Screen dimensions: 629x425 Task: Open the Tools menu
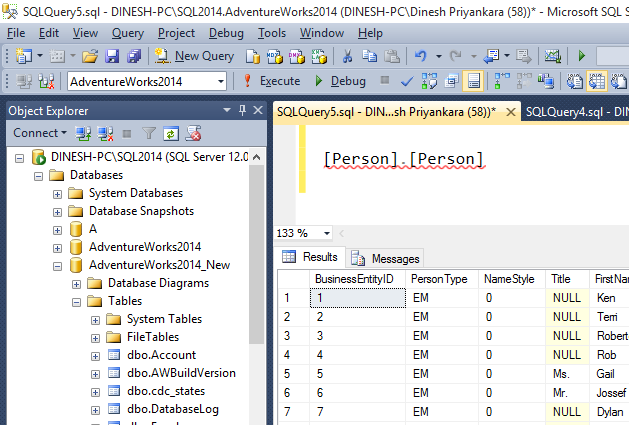272,33
